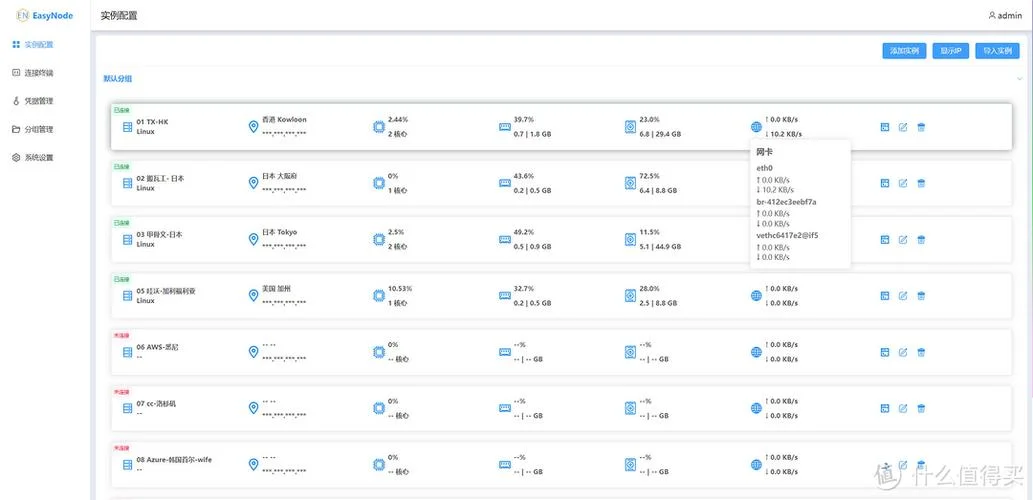Screen dimensions: 1033x500
Task: Delete the 06 AWS instance
Action: point(921,352)
